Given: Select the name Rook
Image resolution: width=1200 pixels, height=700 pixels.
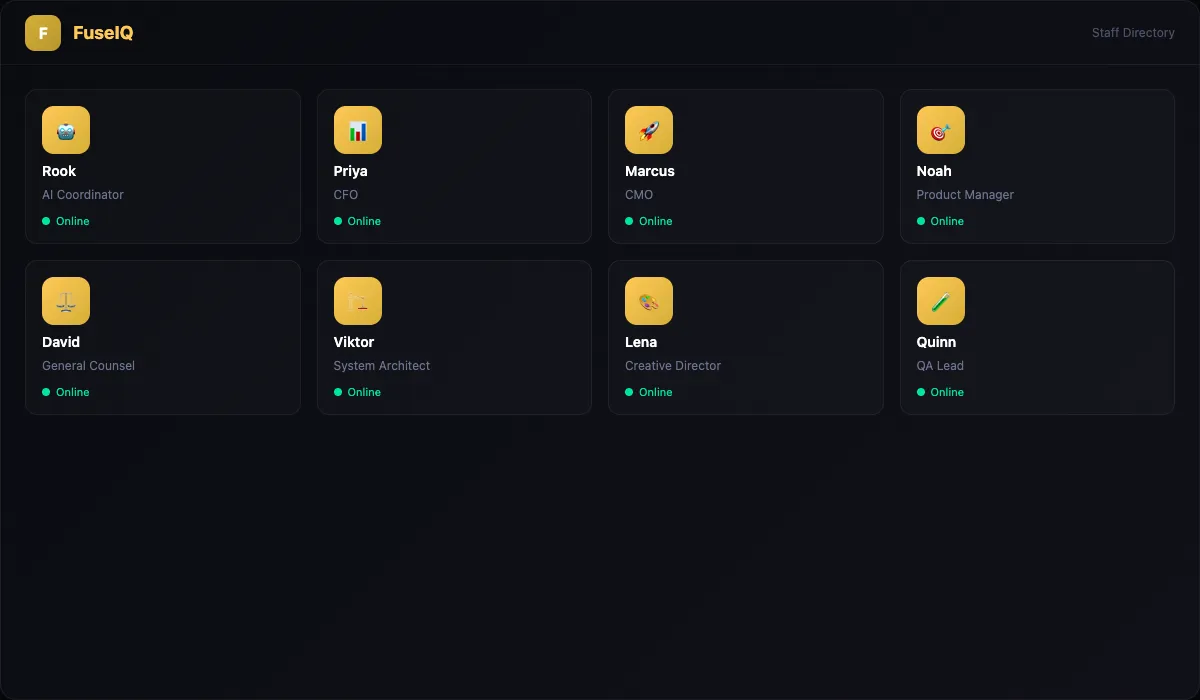Looking at the screenshot, I should pos(59,171).
